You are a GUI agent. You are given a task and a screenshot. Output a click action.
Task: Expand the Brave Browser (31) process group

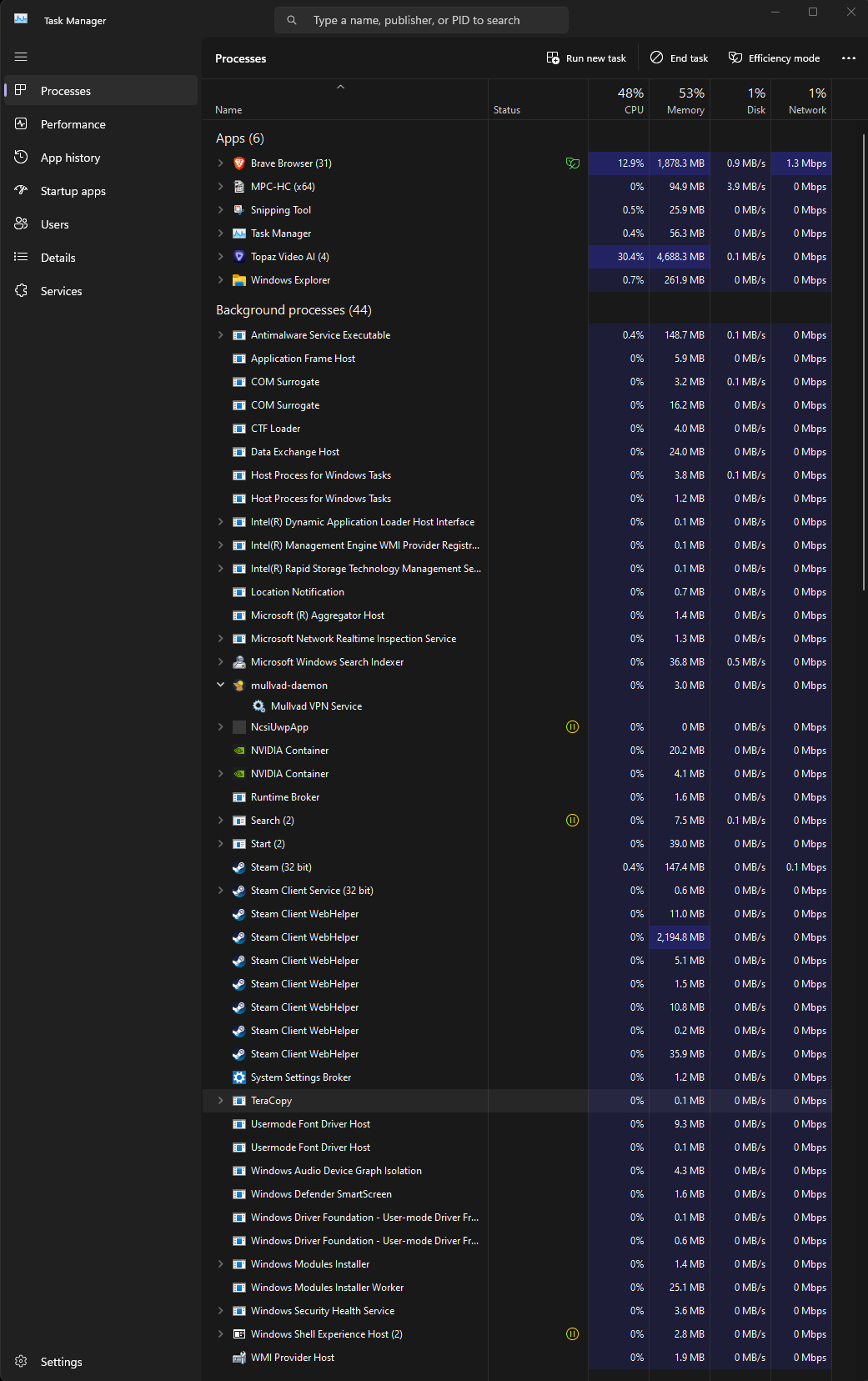click(x=220, y=163)
